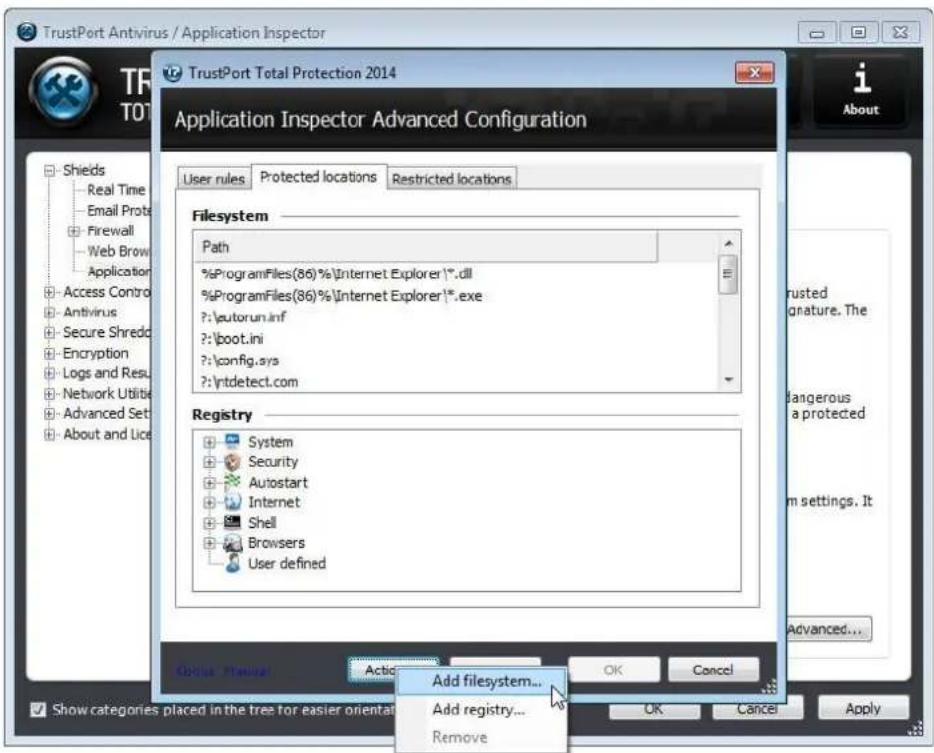This screenshot has height=753, width=934.
Task: Select Logs and Results in main window tree
Action: pyautogui.click(x=107, y=373)
